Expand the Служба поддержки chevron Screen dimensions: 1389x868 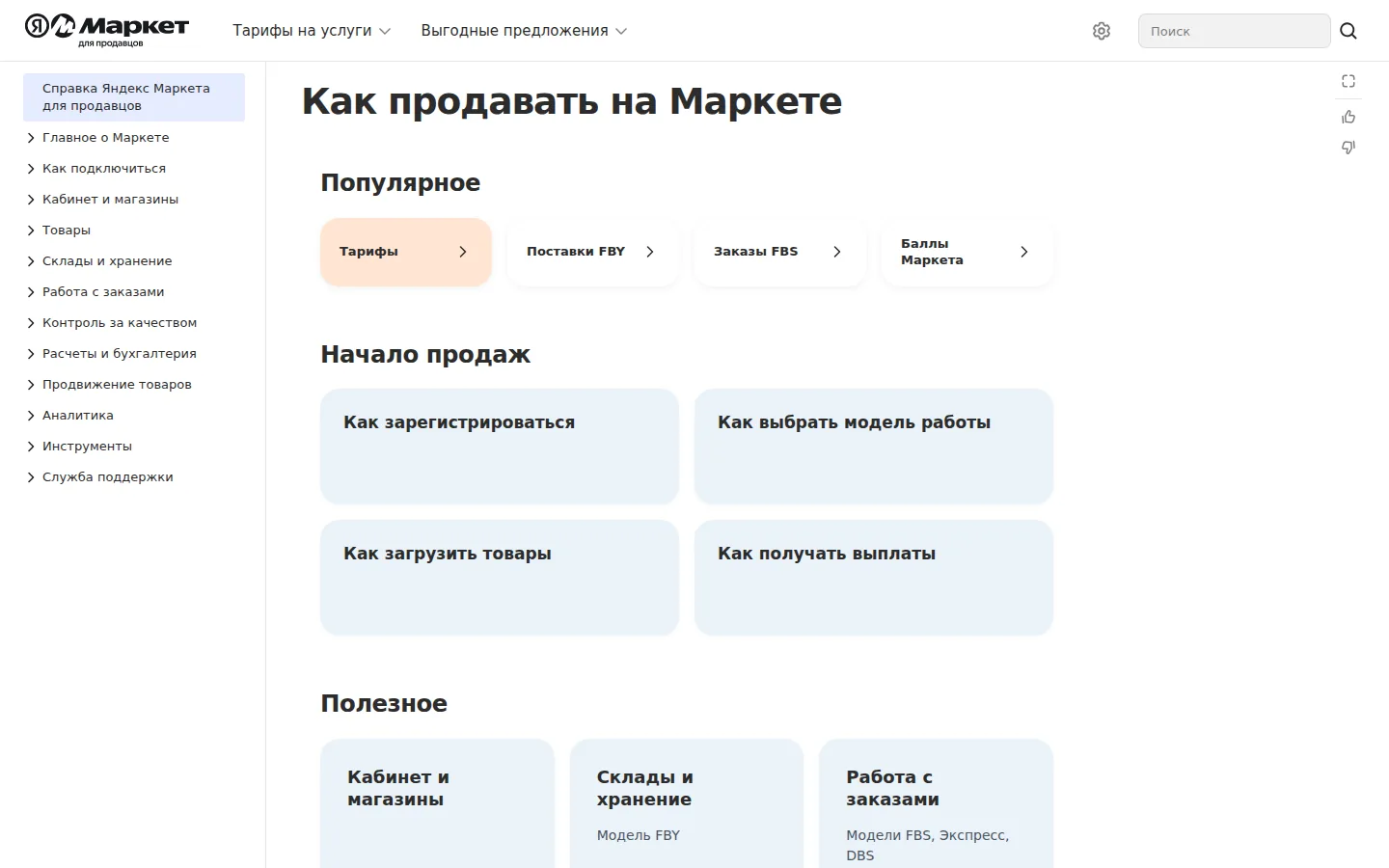click(31, 477)
